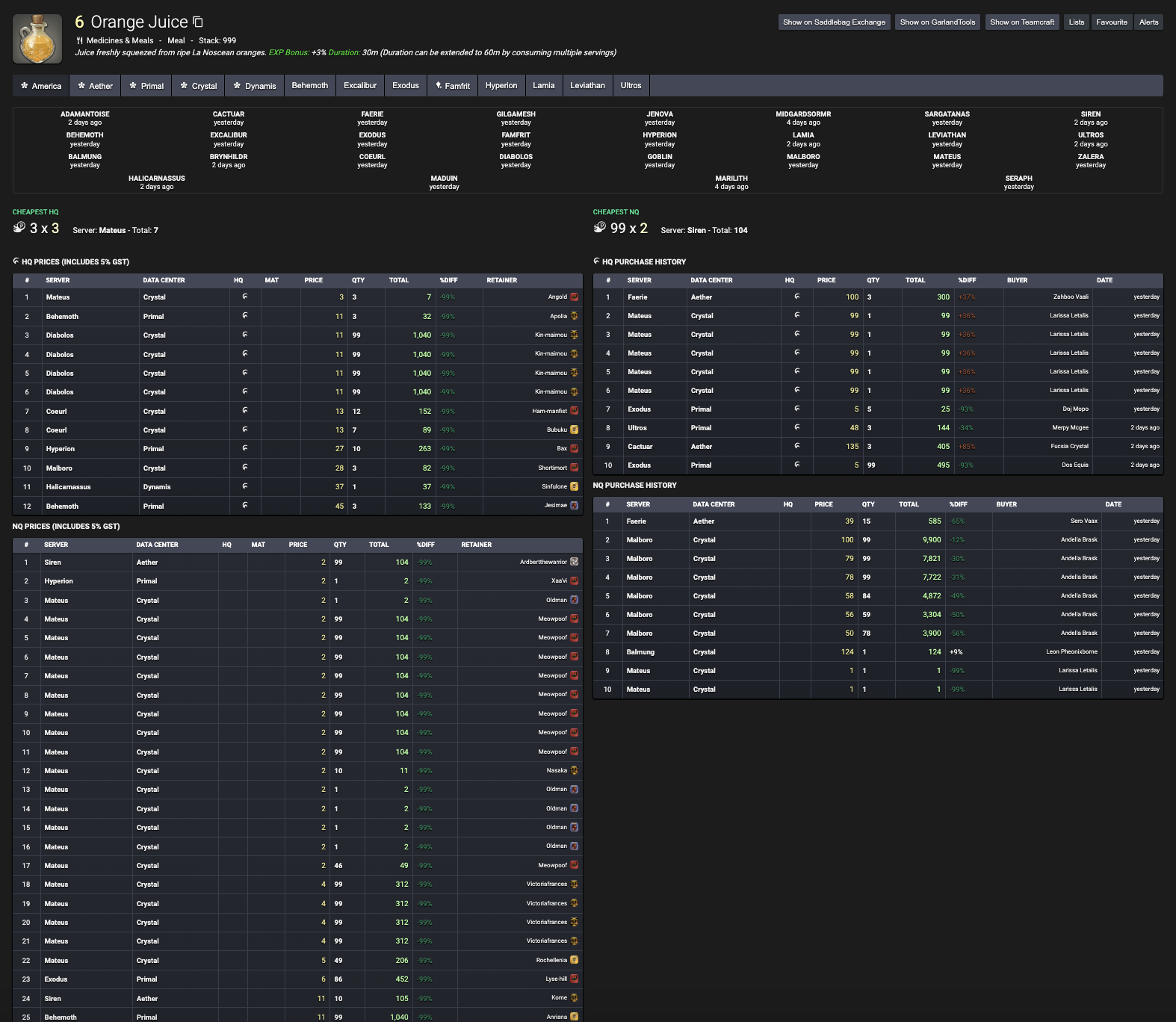Image resolution: width=1176 pixels, height=1022 pixels.
Task: Click the city icon next to retainer Jesimae
Action: 575,506
